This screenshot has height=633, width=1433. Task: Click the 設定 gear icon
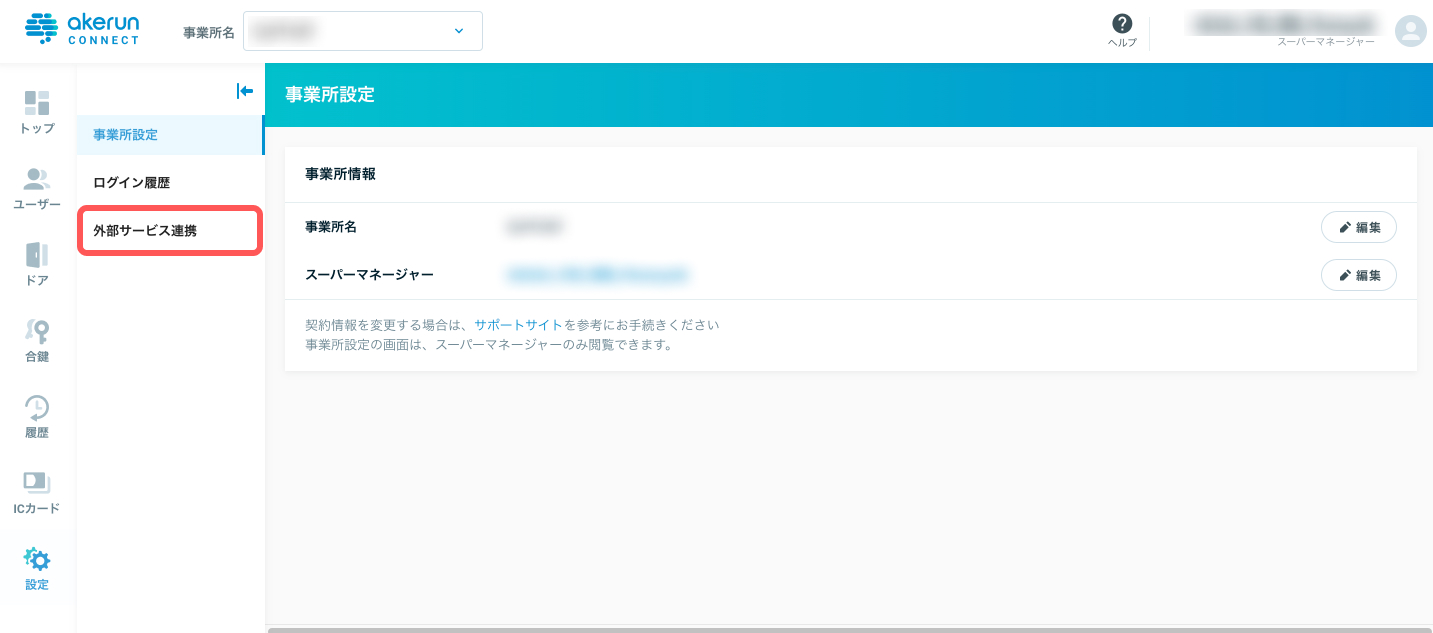(37, 560)
